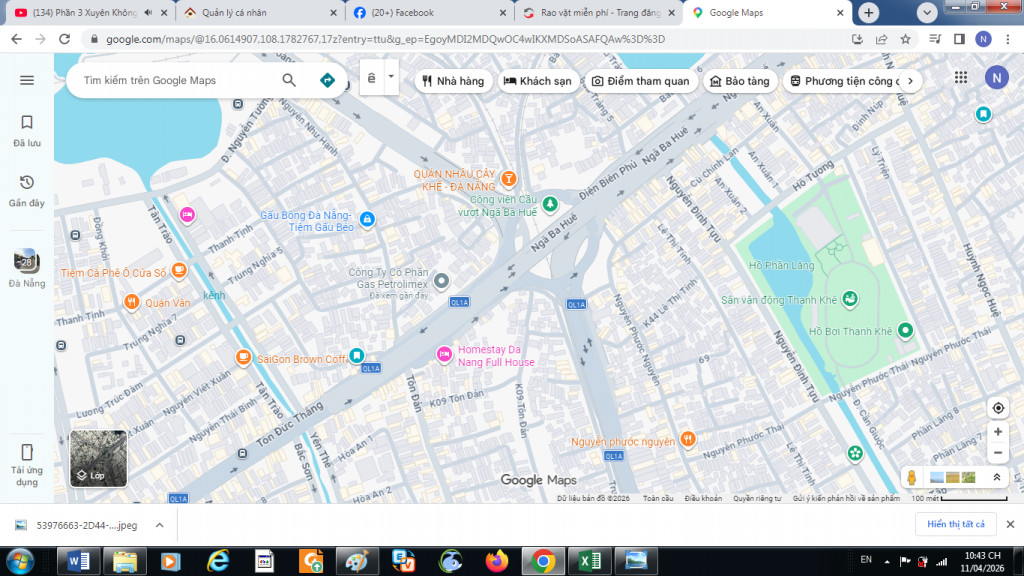The width and height of the screenshot is (1024, 576).
Task: Open the Google apps grid
Action: pos(961,78)
